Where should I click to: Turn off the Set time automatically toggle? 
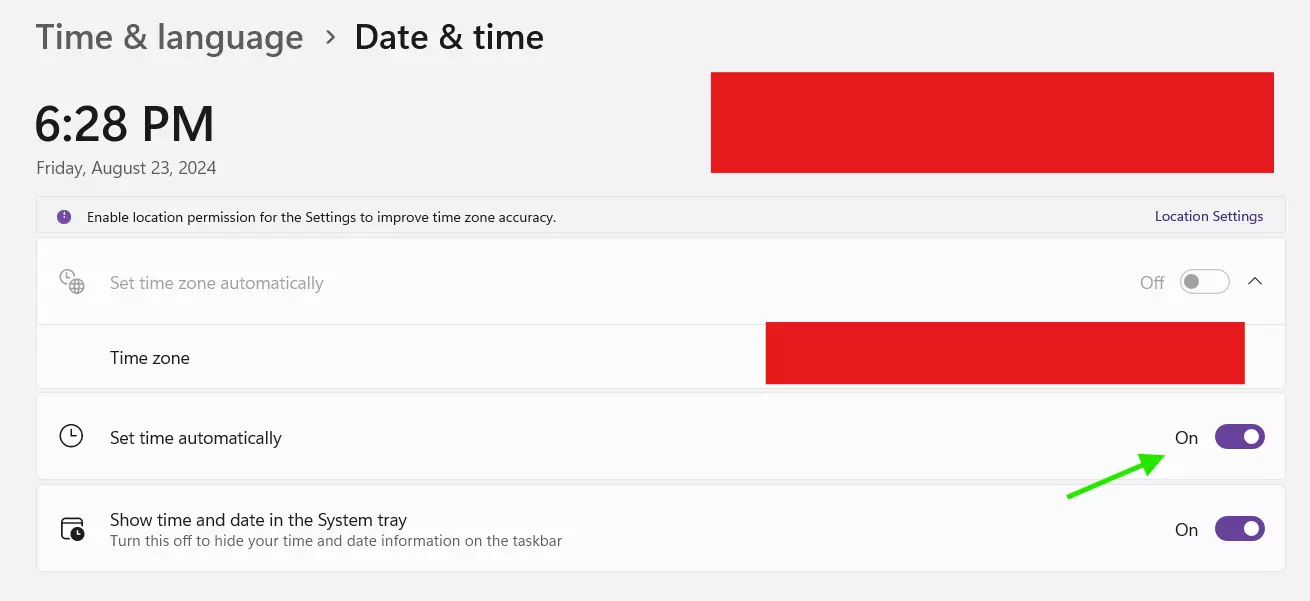1239,437
